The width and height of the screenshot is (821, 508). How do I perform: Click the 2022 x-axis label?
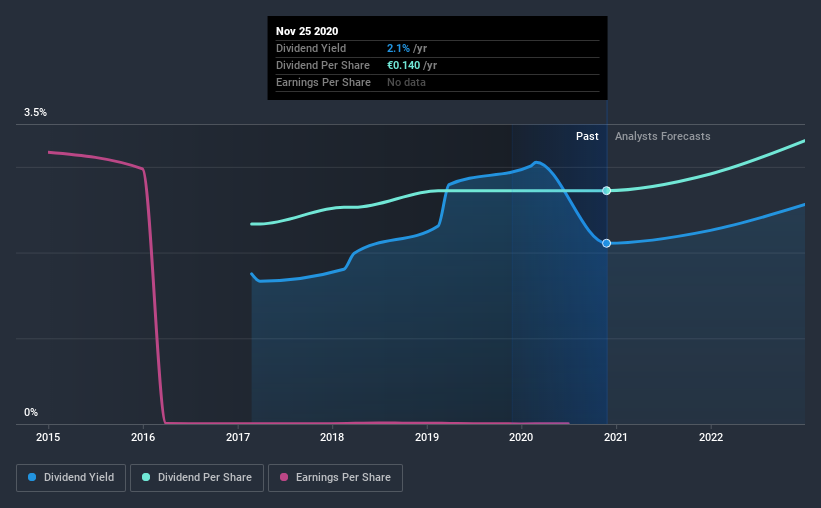[x=711, y=437]
